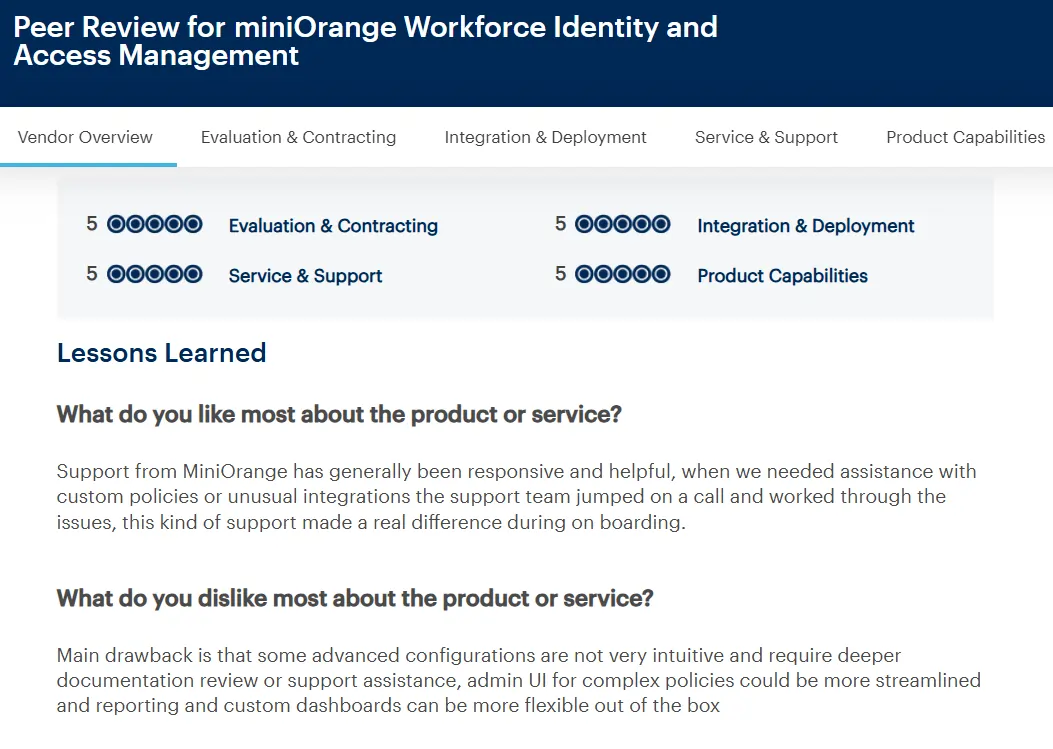Click the score 5 next to Product Capabilities
Image resolution: width=1053 pixels, height=749 pixels.
click(x=560, y=274)
